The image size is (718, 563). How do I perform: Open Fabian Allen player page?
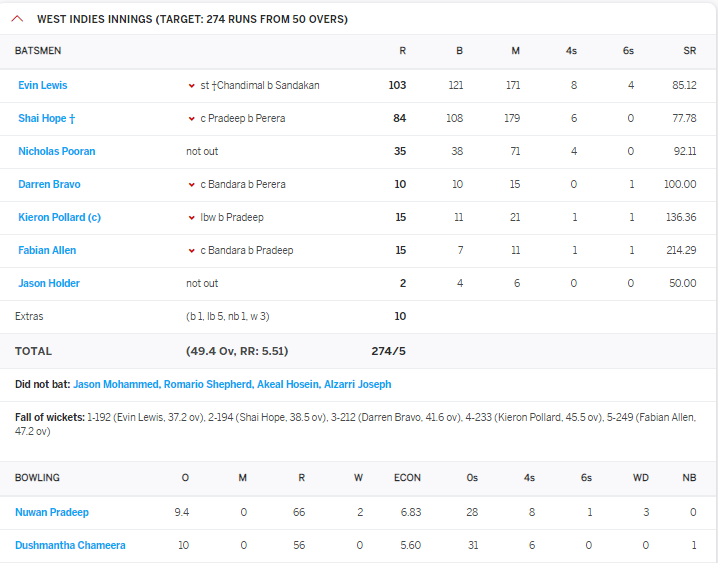point(47,251)
